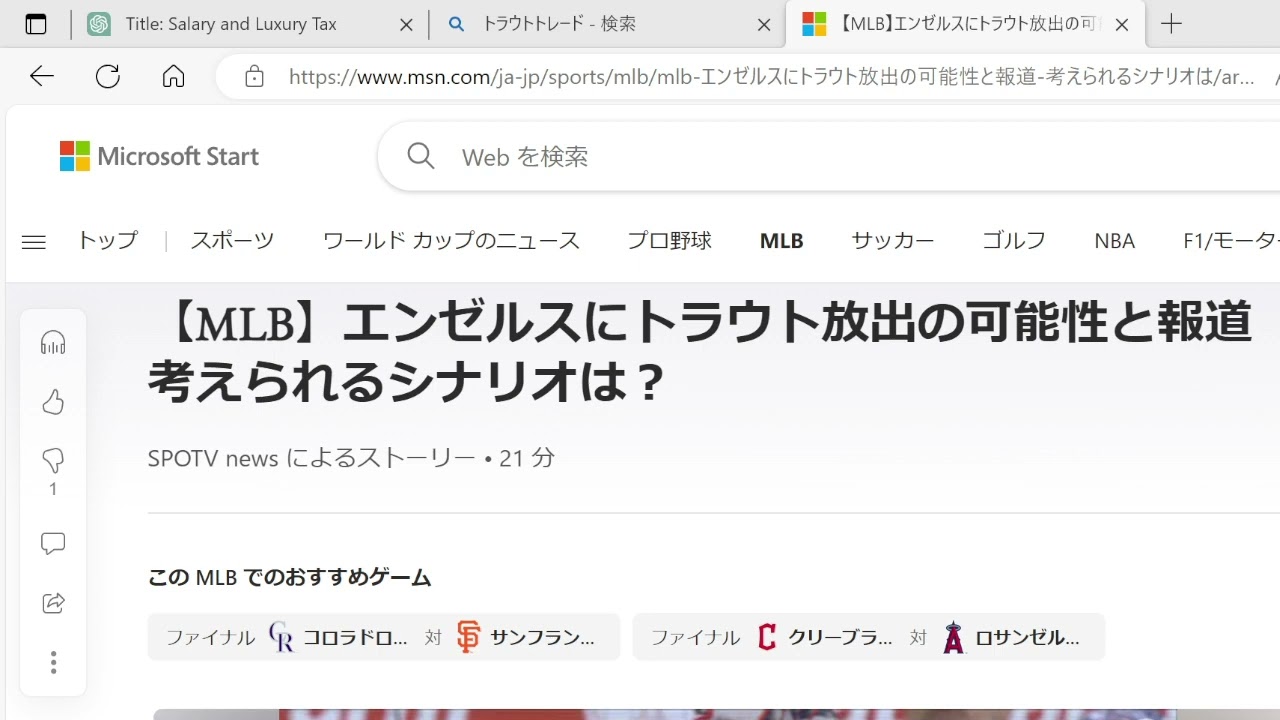Image resolution: width=1280 pixels, height=720 pixels.
Task: Close the Salary and Luxury Tax tab
Action: [406, 25]
